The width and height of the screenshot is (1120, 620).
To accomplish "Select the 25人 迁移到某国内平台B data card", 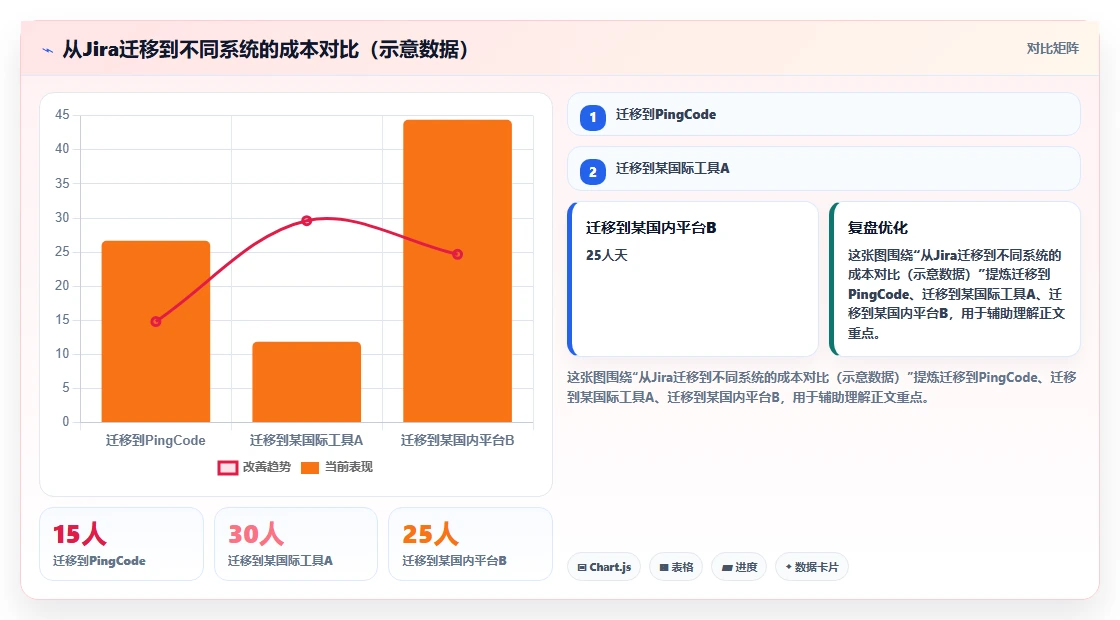I will pyautogui.click(x=470, y=544).
